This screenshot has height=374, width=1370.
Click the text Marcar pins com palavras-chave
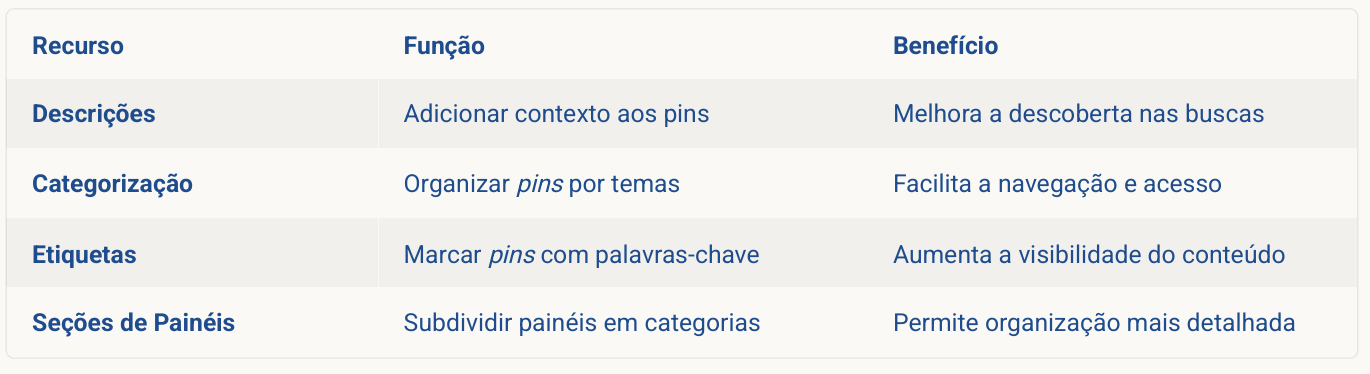(x=581, y=254)
